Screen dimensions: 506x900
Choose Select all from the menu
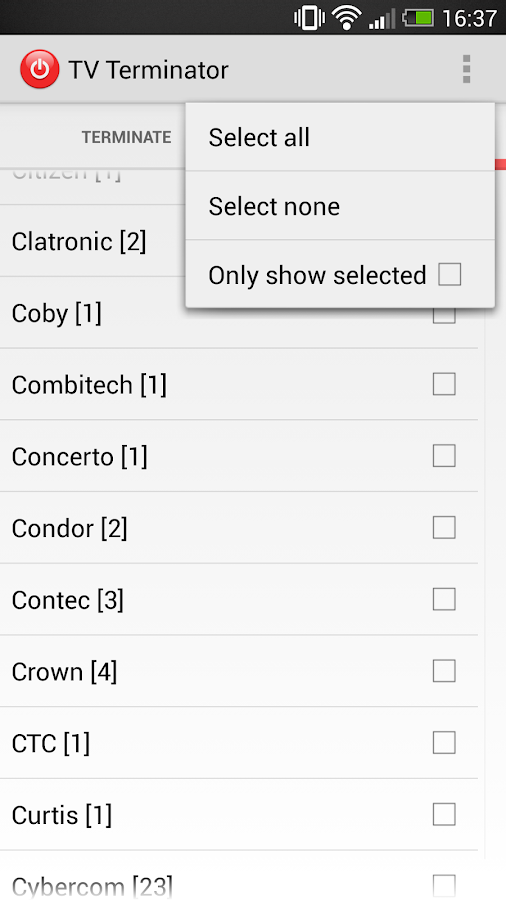pos(340,137)
